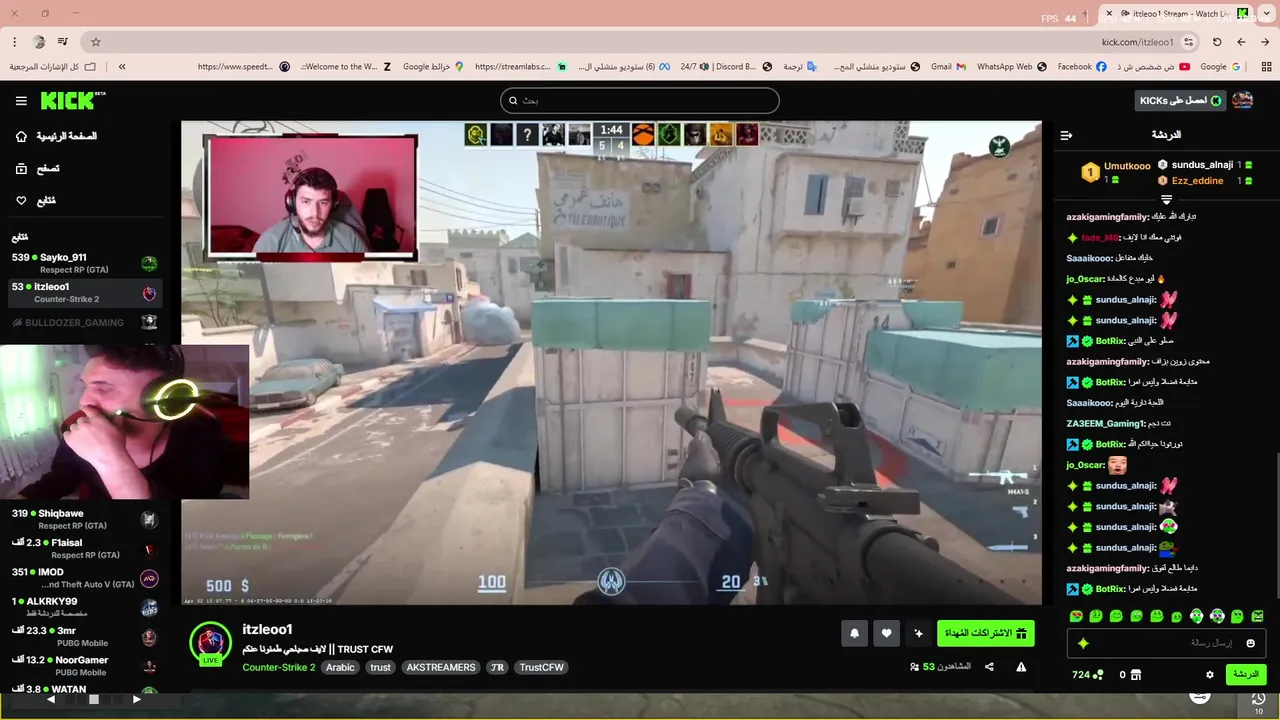1280x720 pixels.
Task: Expand the gift leaderboard chevron
Action: coord(1165,200)
